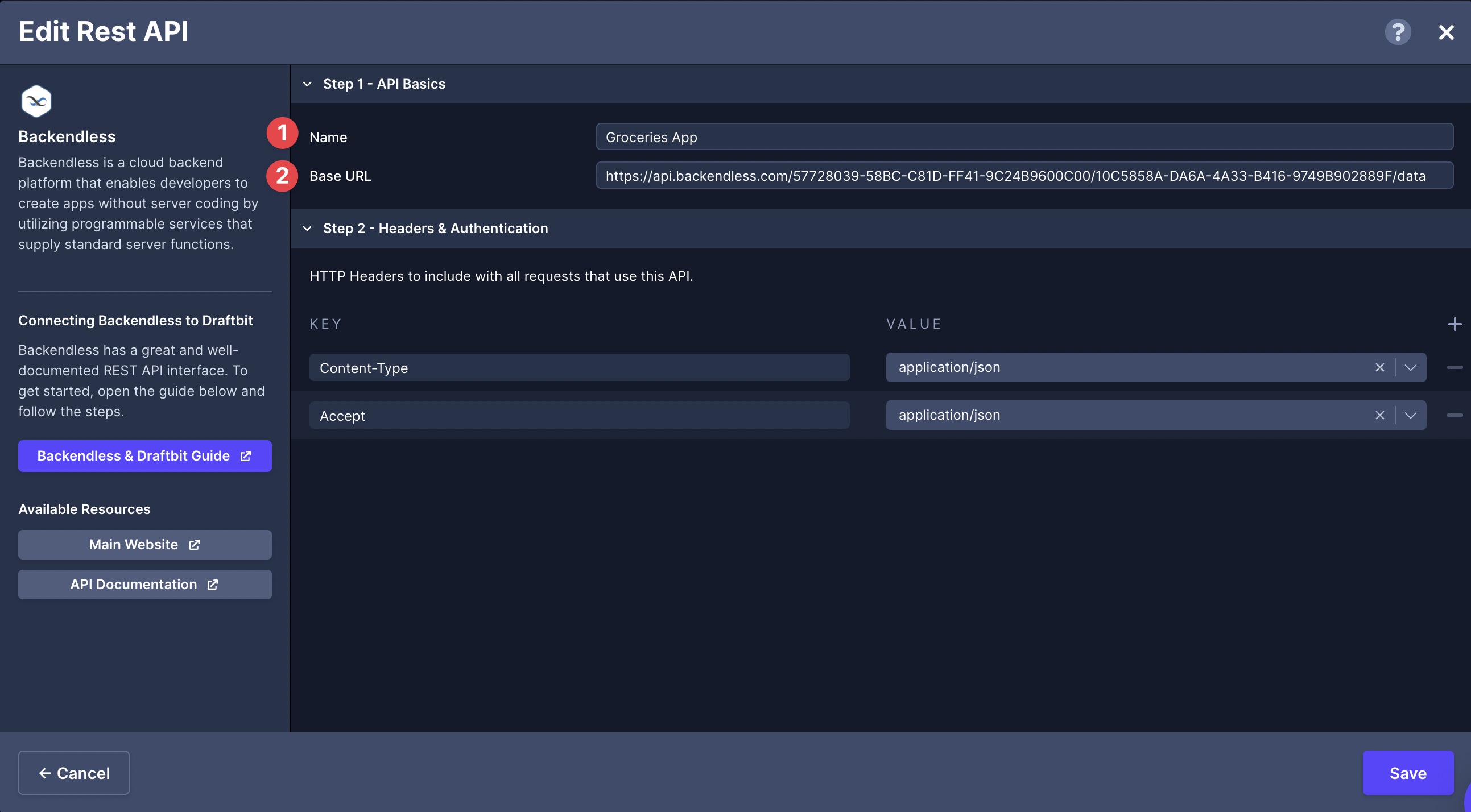
Task: Open the Content-Type value dropdown
Action: [x=1411, y=368]
